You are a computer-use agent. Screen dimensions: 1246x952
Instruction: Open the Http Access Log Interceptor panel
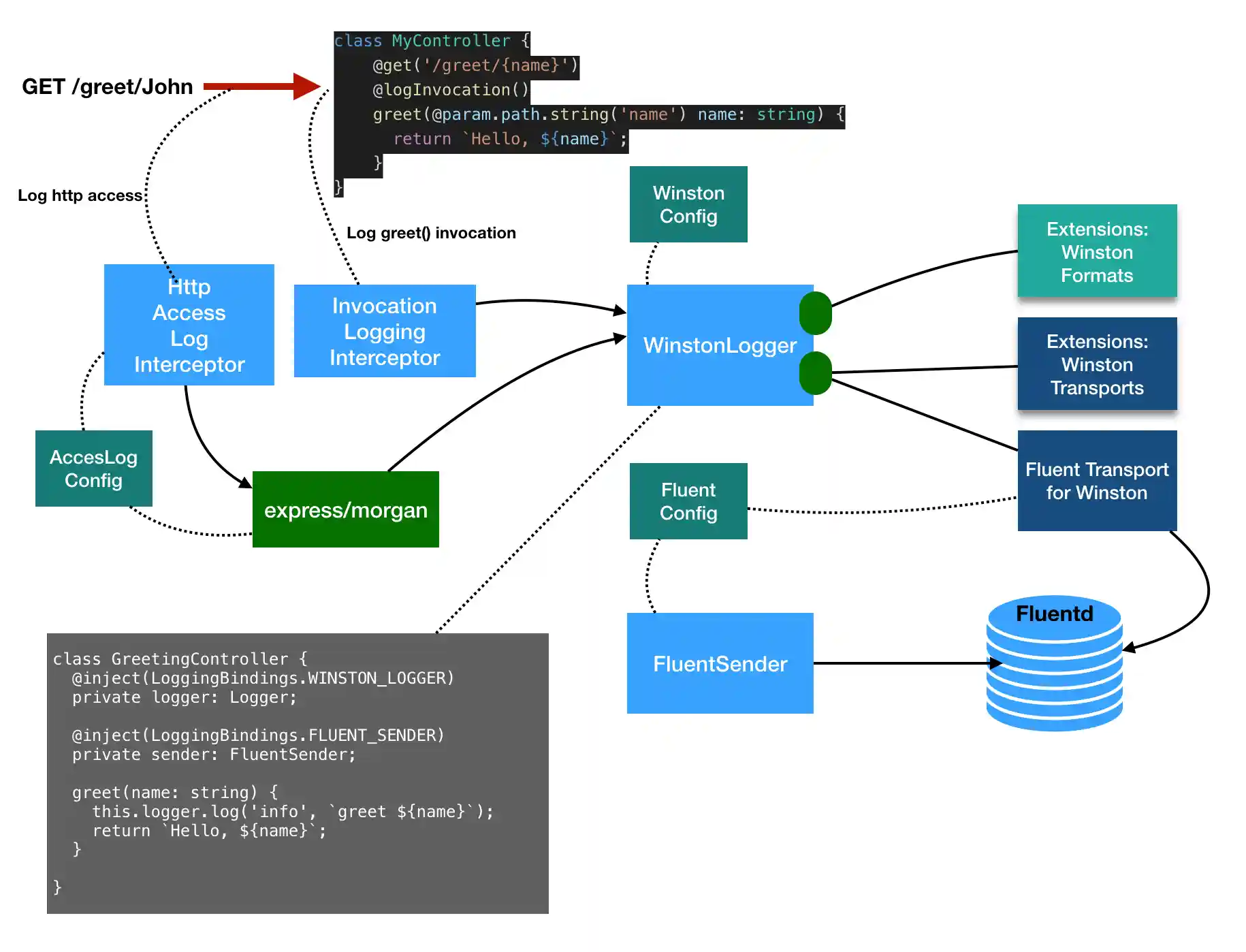[x=189, y=326]
